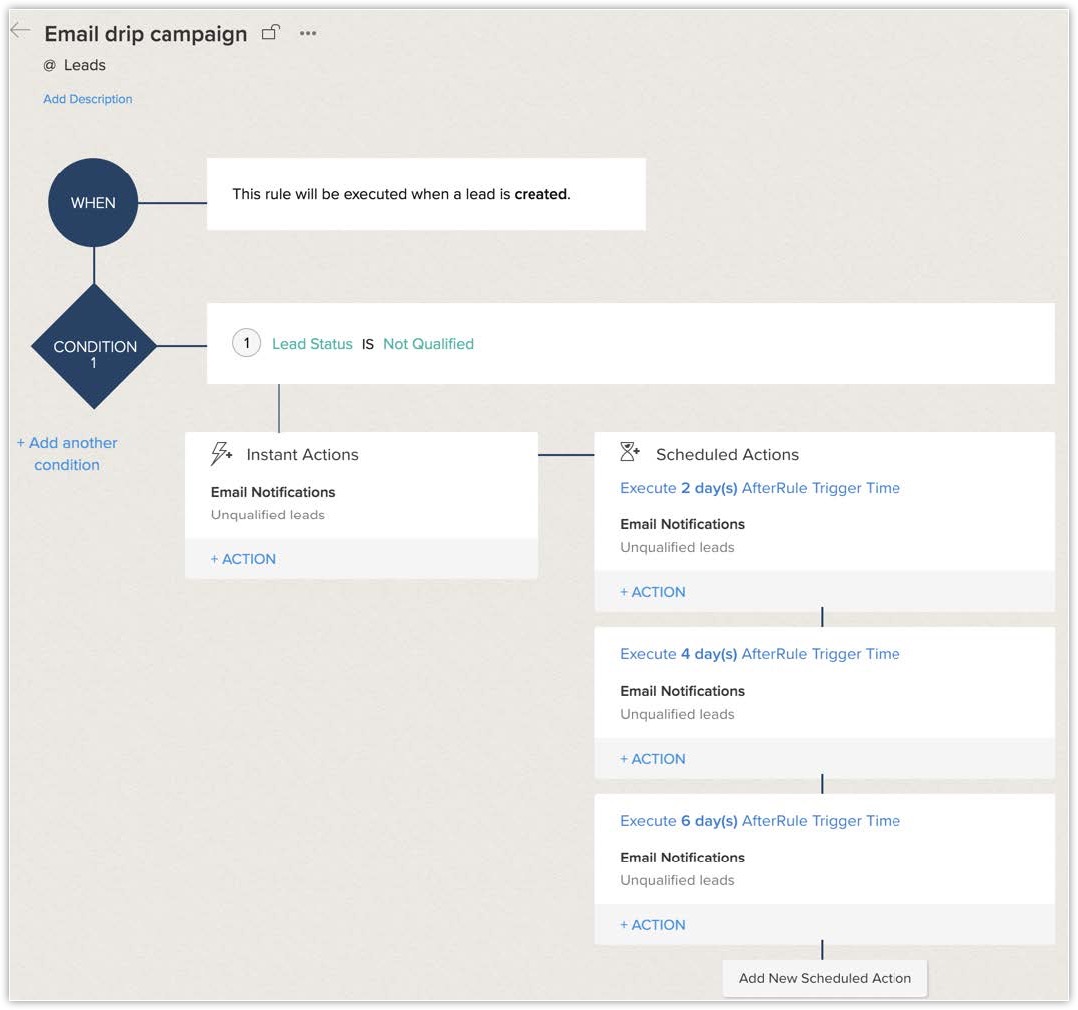Open the three-dot more options menu
This screenshot has width=1078, height=1010.
(308, 33)
